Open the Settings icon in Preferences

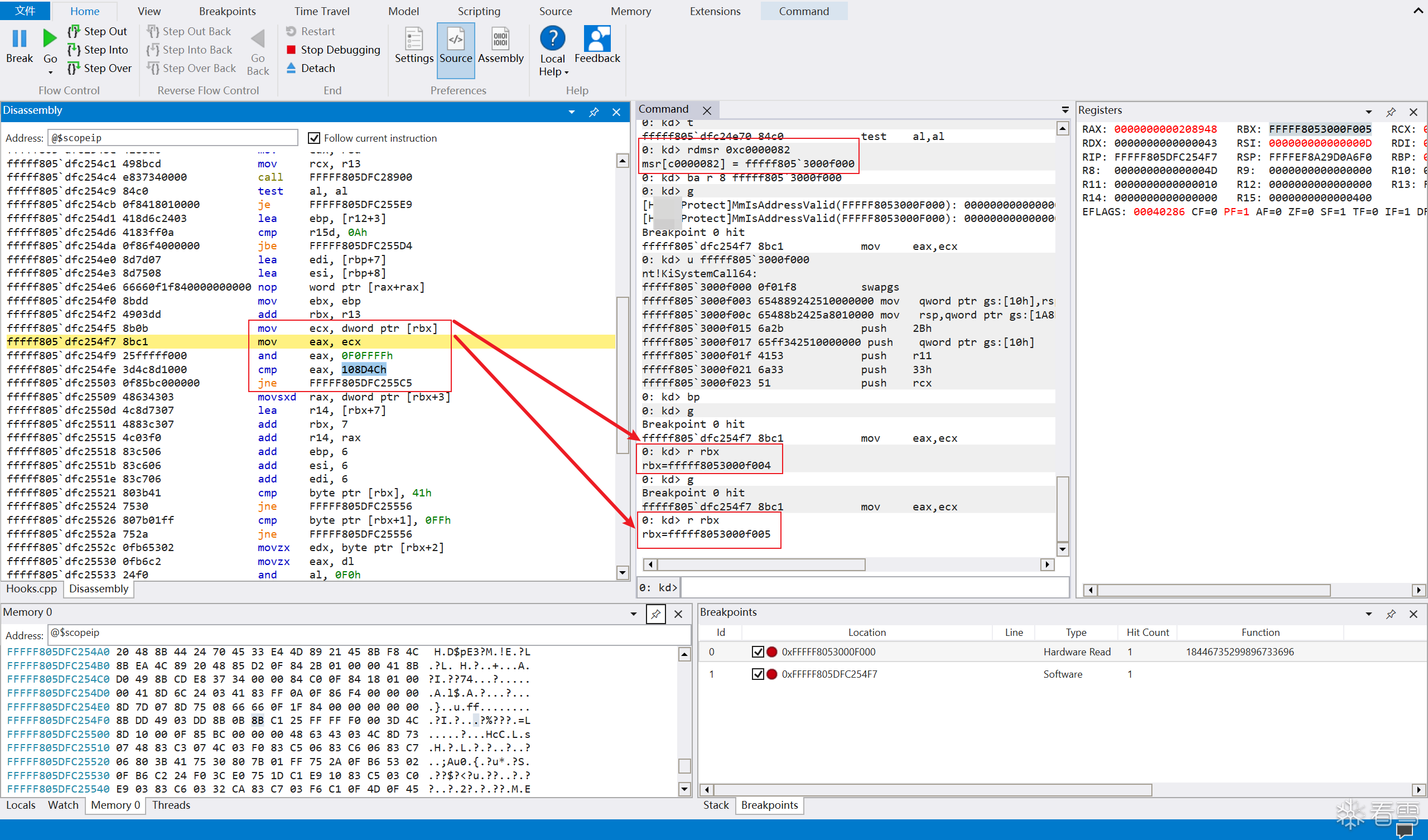pos(414,40)
